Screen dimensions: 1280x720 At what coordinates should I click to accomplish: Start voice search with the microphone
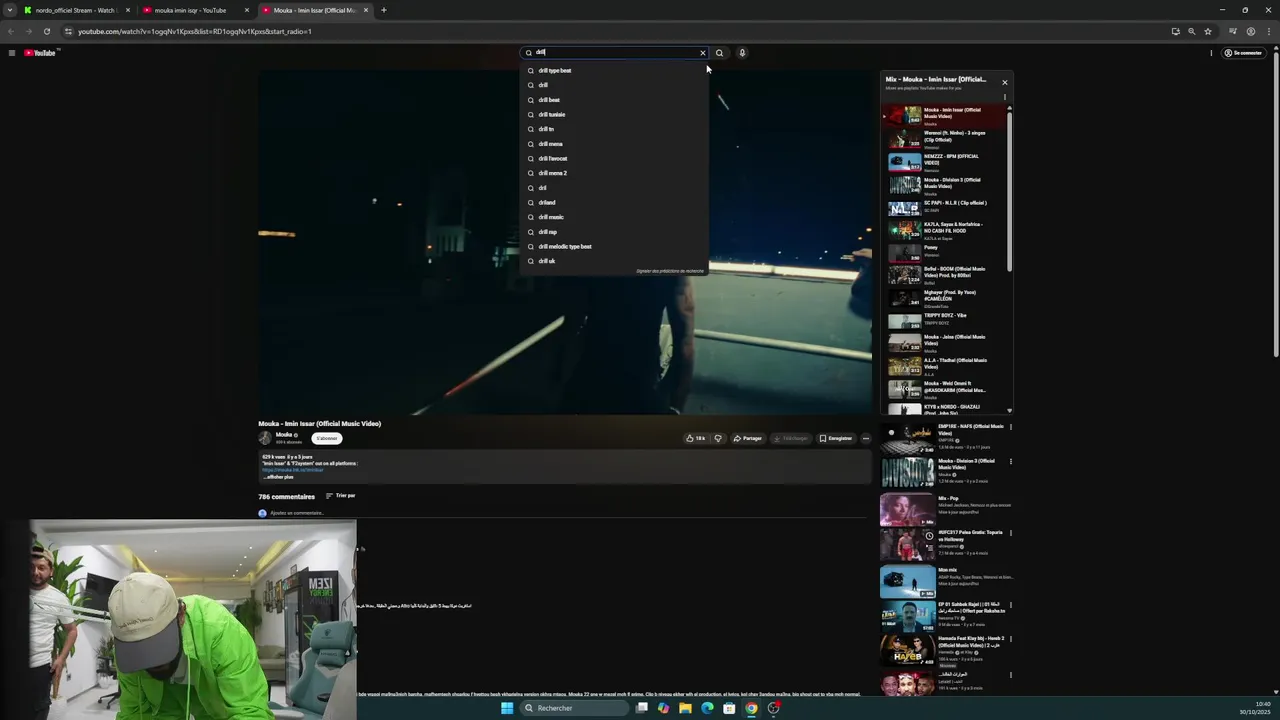[742, 53]
